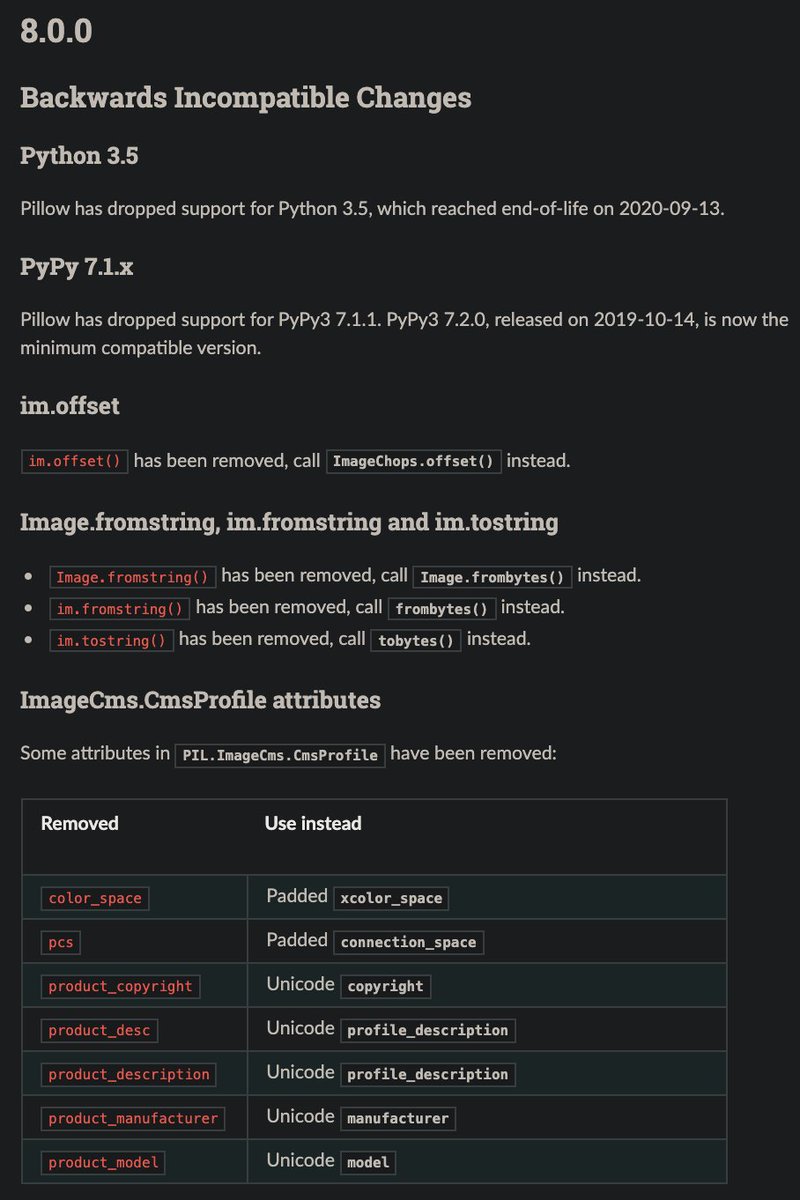
Task: Select the Removed column header
Action: [80, 824]
